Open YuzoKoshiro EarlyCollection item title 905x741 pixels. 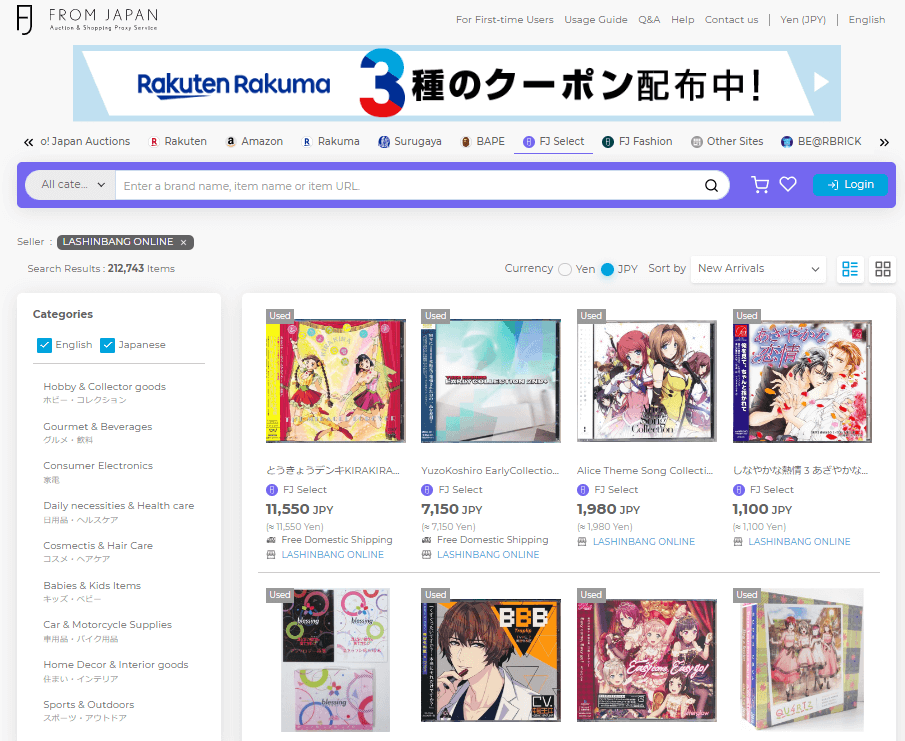pos(490,470)
